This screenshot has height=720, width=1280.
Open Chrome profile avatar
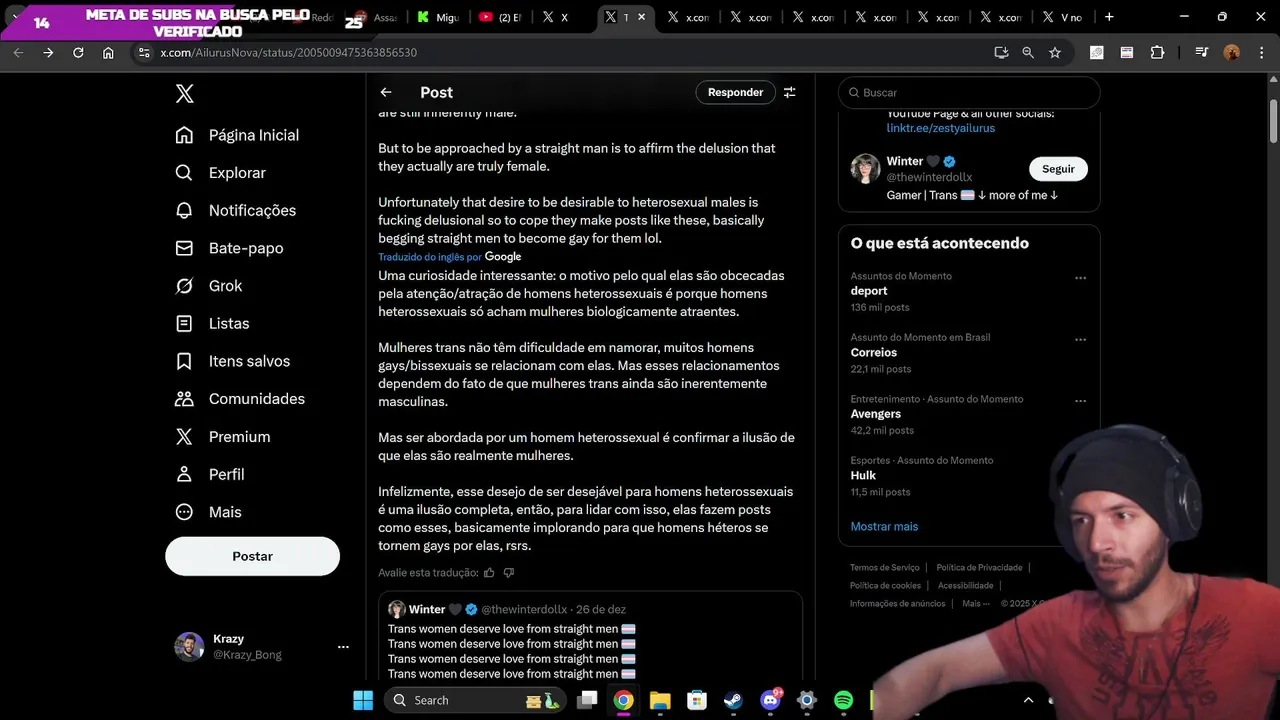(1232, 52)
